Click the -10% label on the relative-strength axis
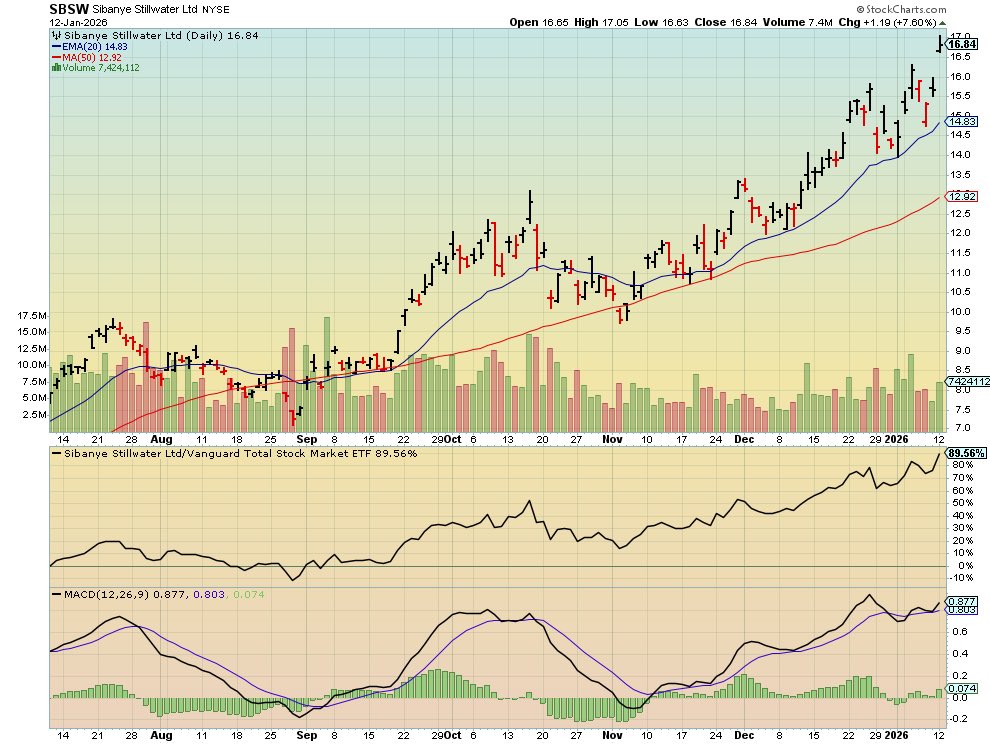The width and height of the screenshot is (990, 744). point(962,577)
